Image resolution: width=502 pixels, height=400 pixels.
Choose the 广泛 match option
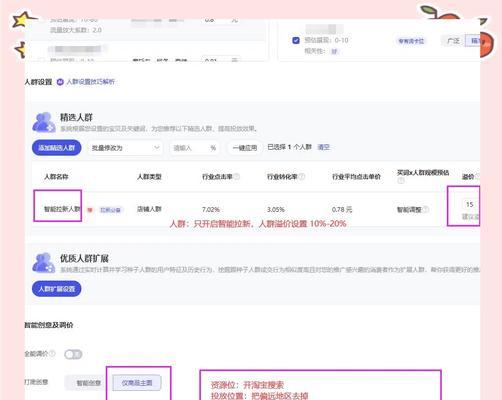click(453, 41)
